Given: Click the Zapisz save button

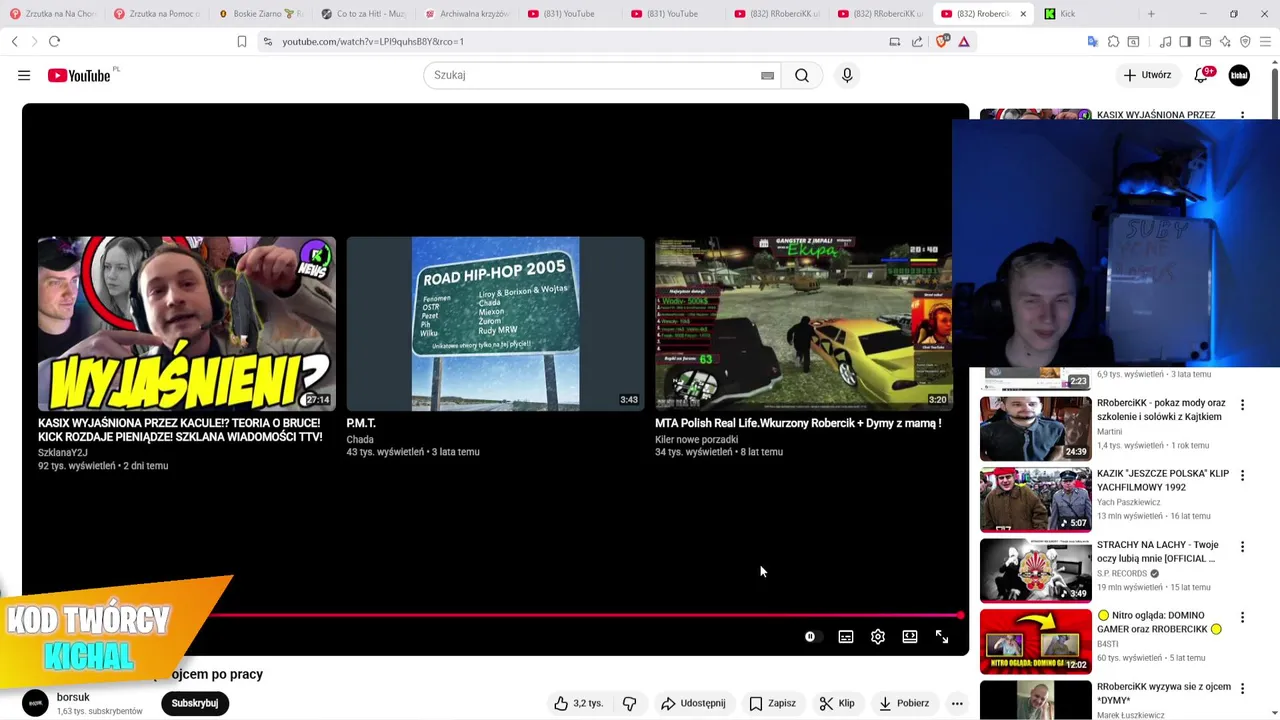Looking at the screenshot, I should pos(773,703).
